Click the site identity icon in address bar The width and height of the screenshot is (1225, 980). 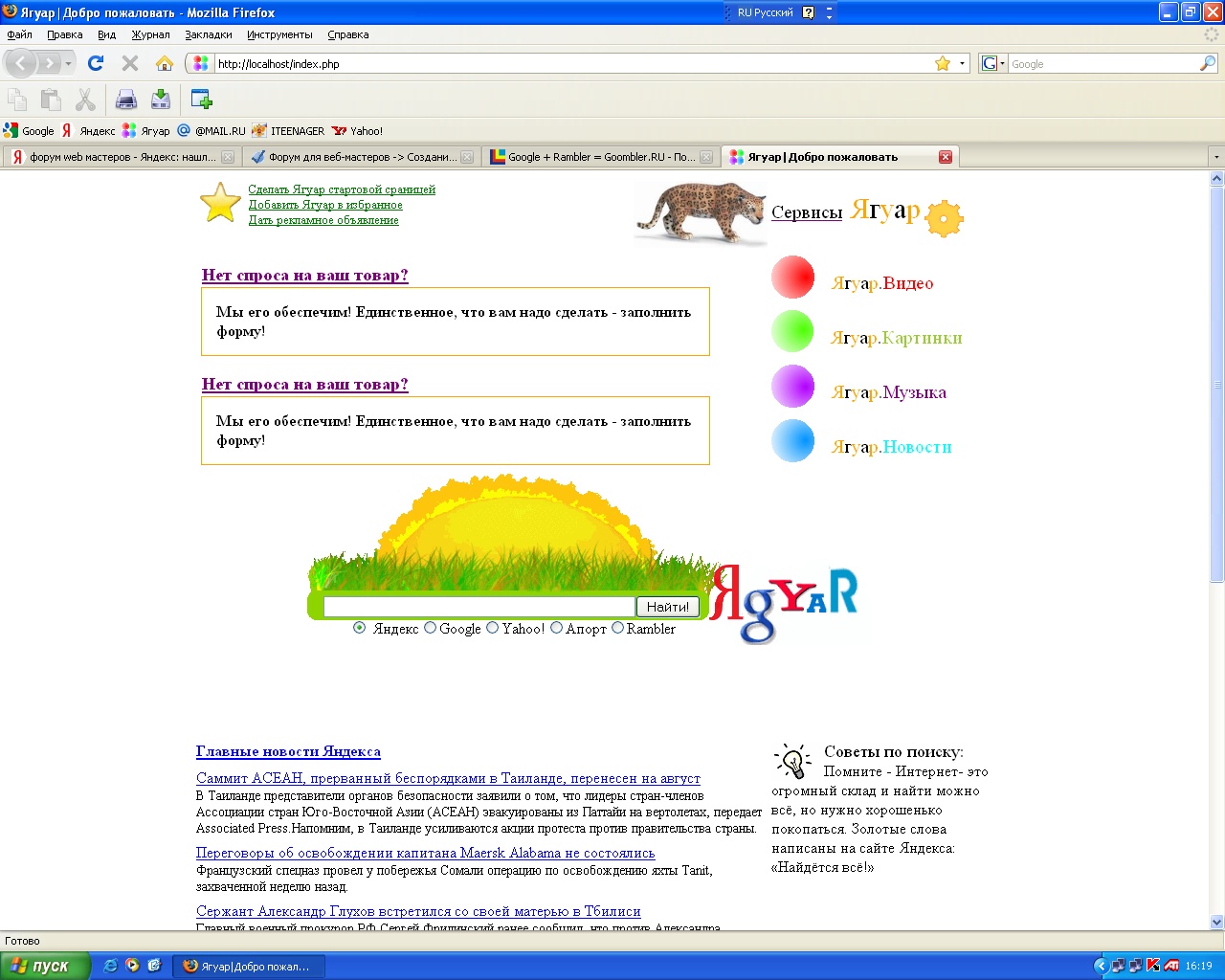(x=201, y=63)
